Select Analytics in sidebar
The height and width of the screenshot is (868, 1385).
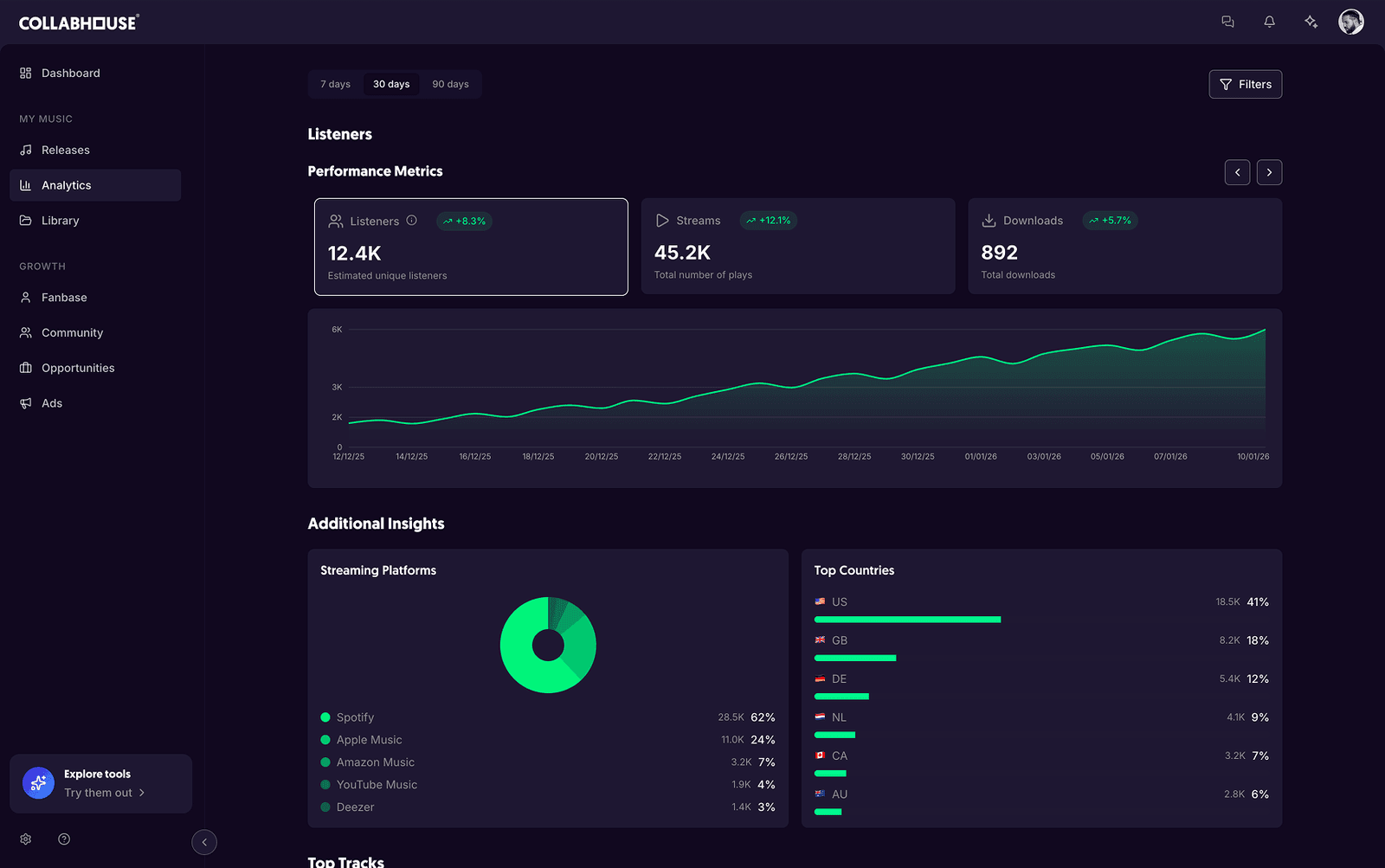(x=95, y=185)
